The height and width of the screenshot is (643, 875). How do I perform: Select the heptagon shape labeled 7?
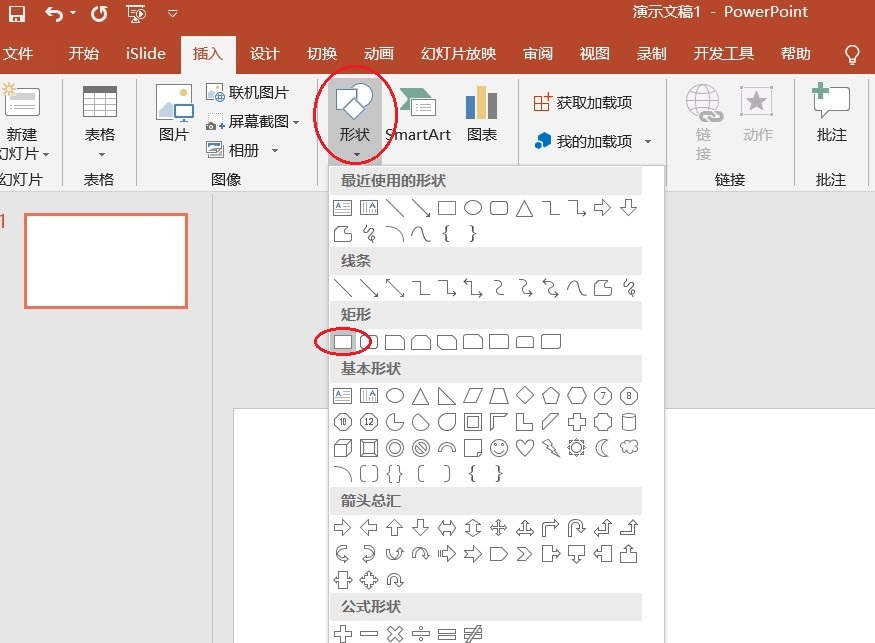click(x=603, y=396)
